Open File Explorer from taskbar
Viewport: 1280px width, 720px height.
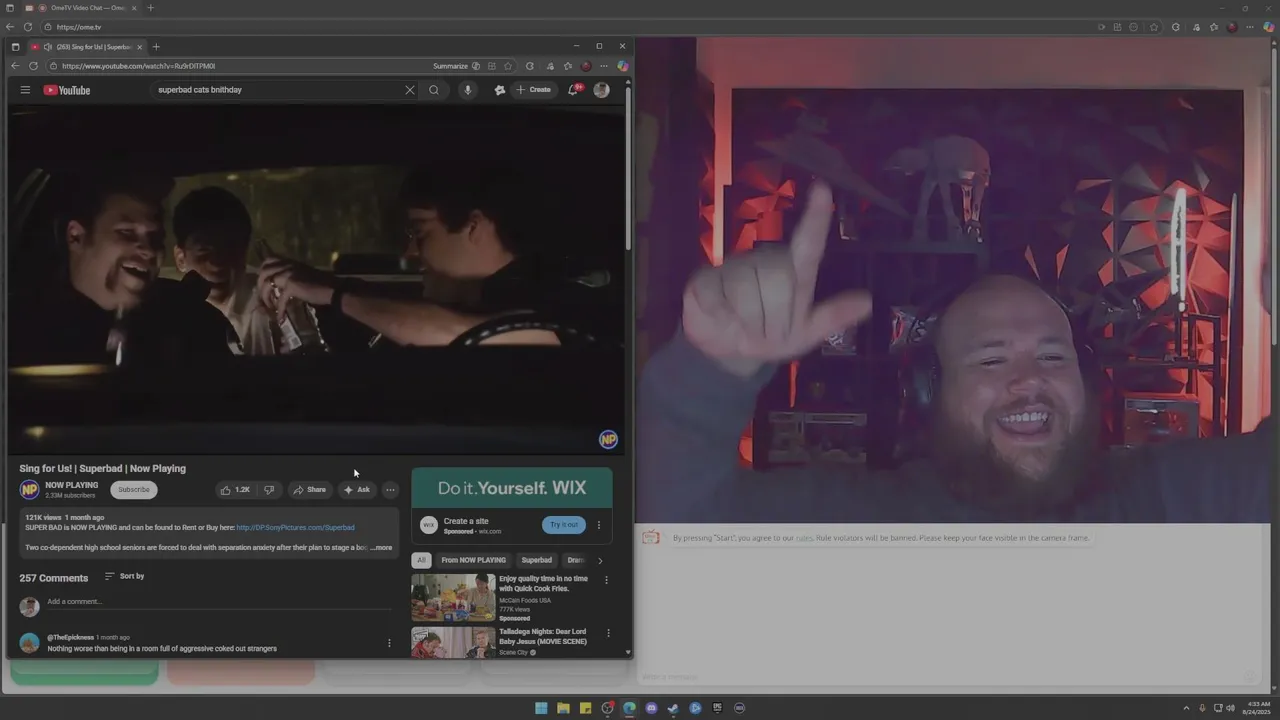point(563,708)
